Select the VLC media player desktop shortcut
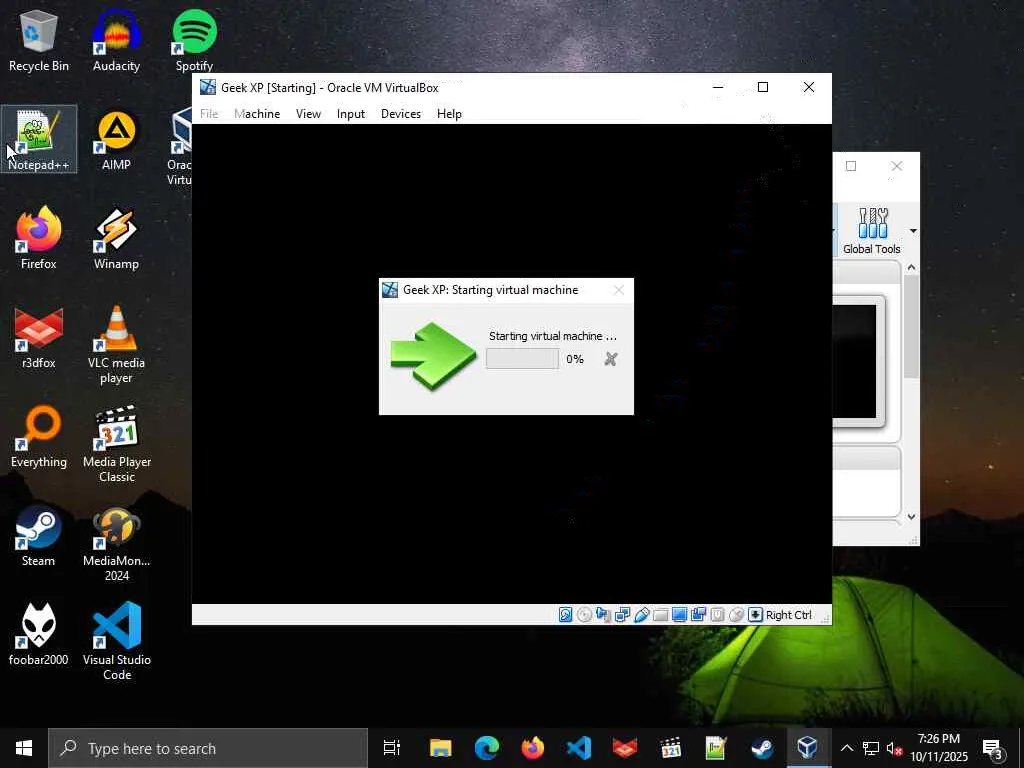This screenshot has height=768, width=1024. 116,345
